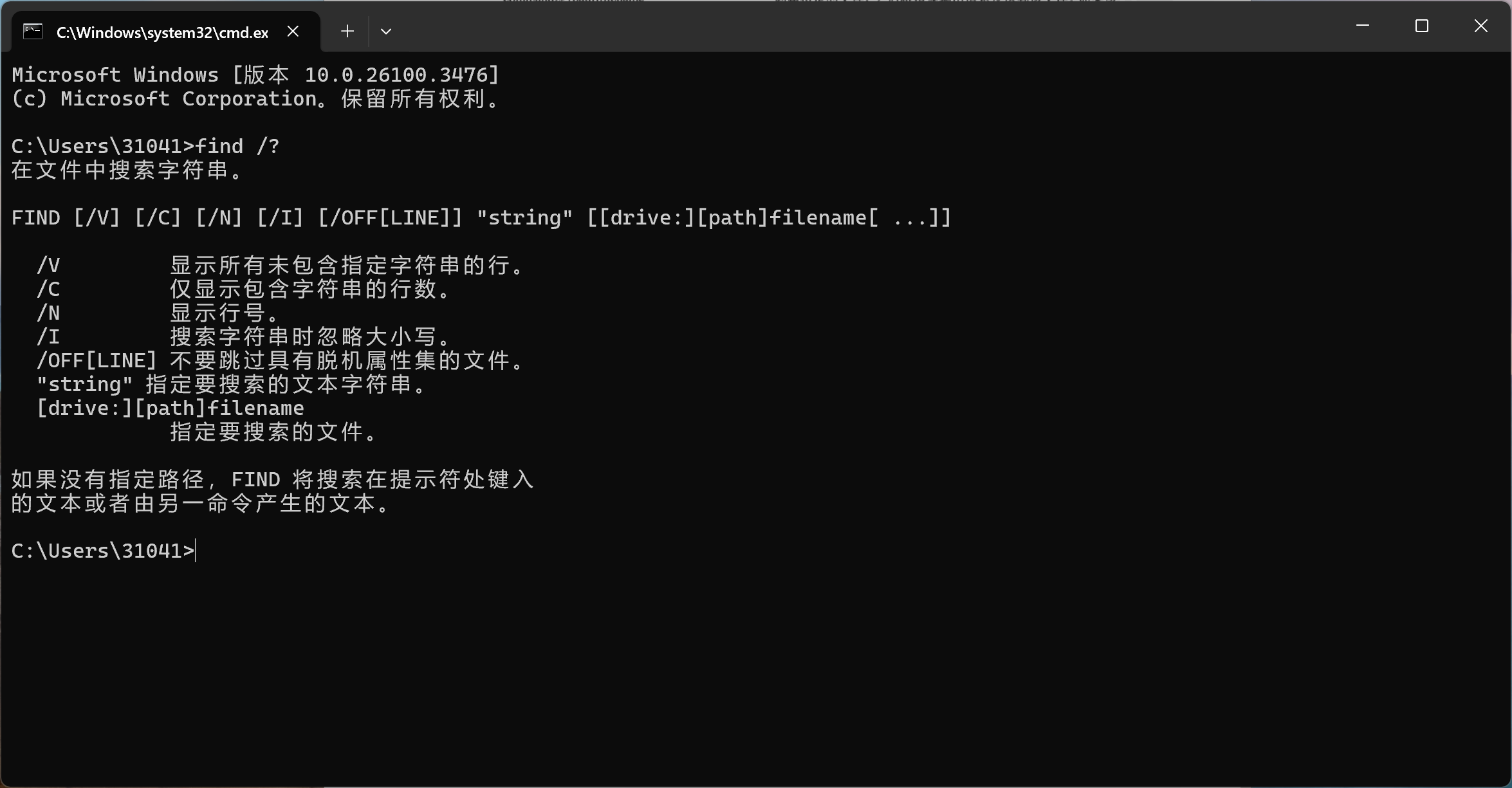1512x788 pixels.
Task: Close the cmd.exe tab
Action: [293, 31]
